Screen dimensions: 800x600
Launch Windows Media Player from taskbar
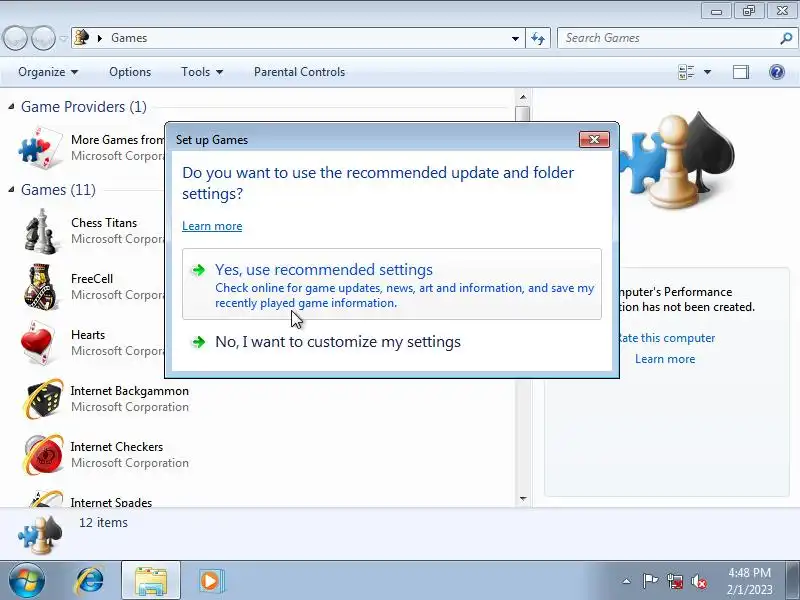tap(210, 581)
